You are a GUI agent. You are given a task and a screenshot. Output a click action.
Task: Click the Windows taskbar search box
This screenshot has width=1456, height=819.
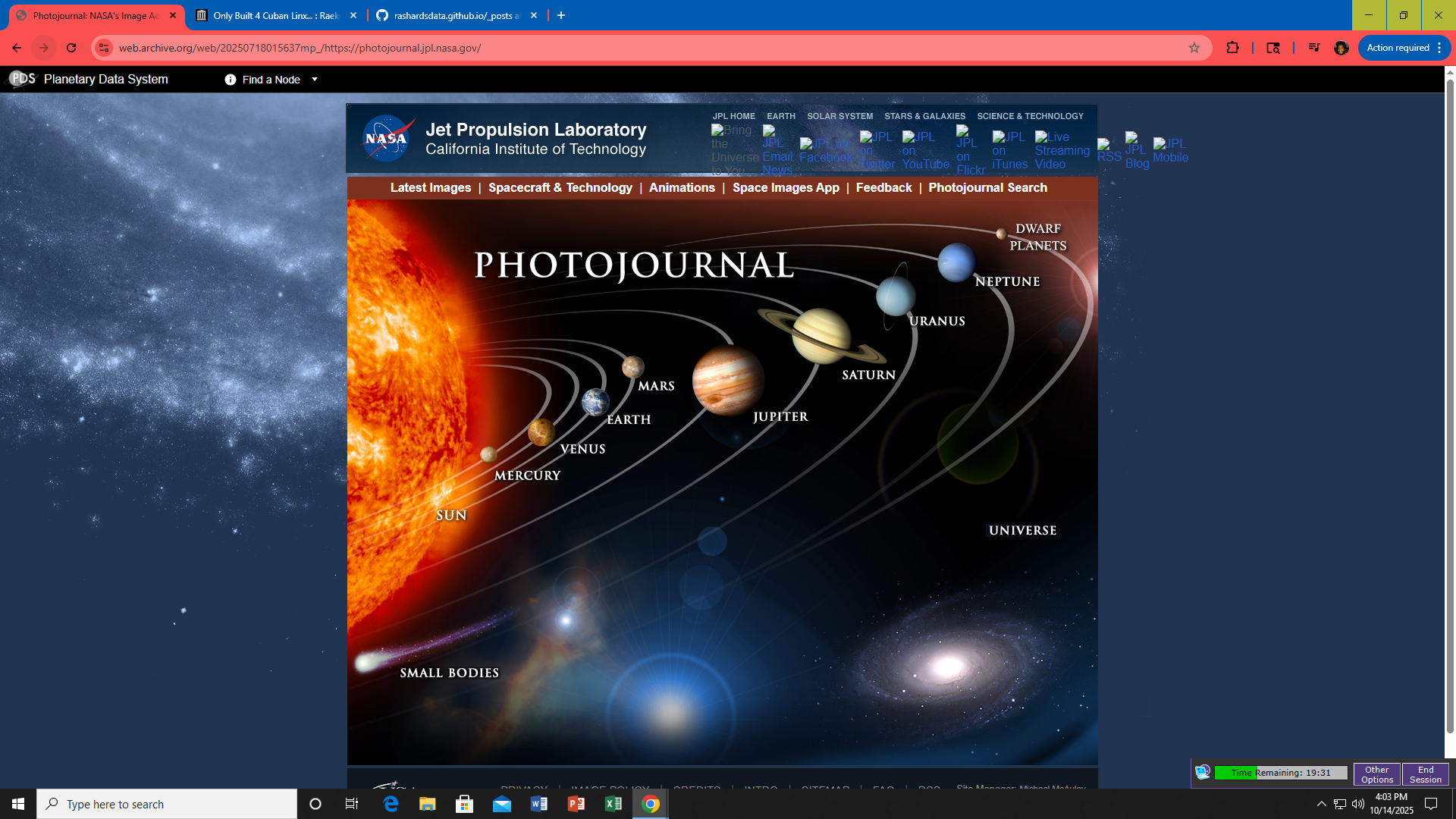click(167, 804)
